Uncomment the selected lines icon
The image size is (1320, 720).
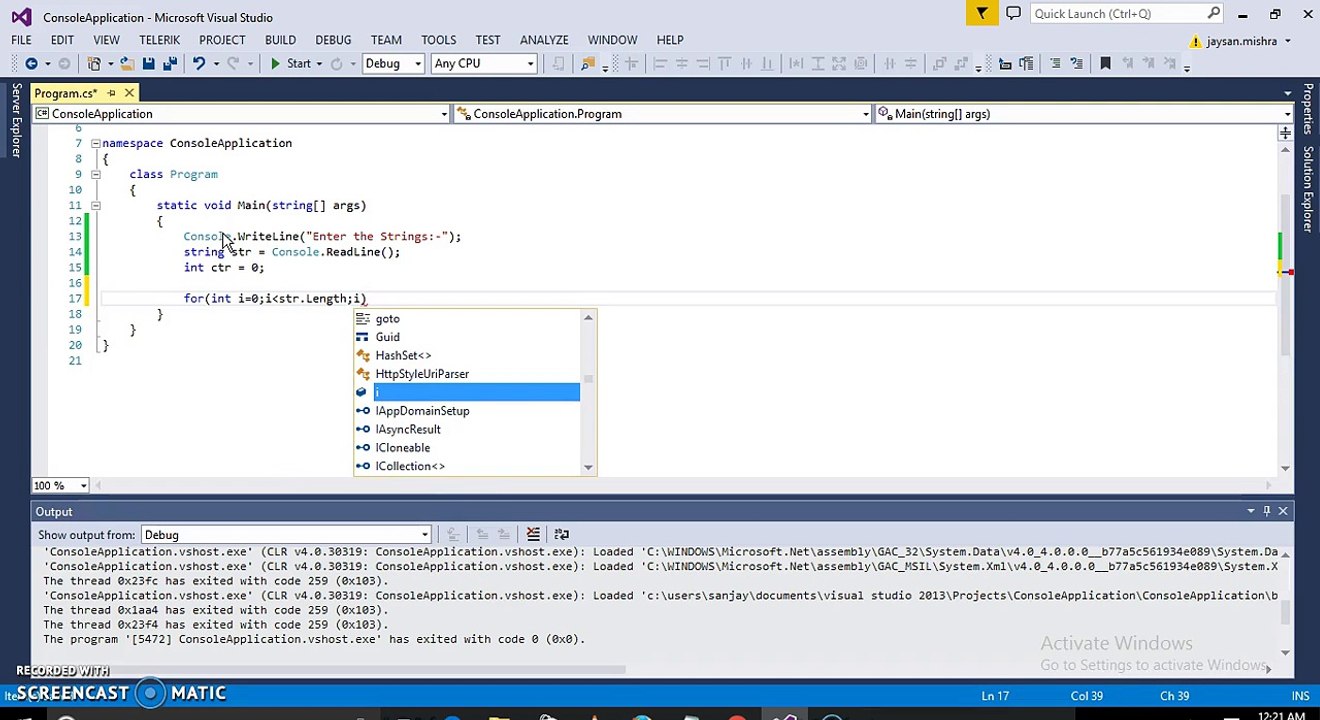(x=1076, y=64)
